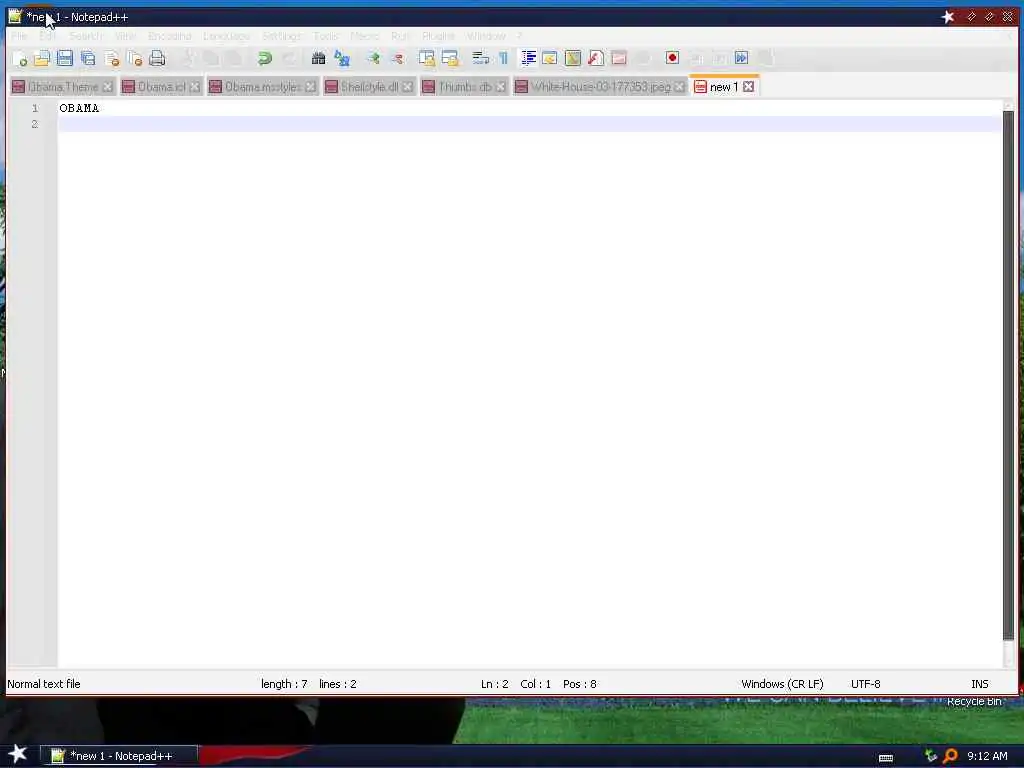Start macro recording
The width and height of the screenshot is (1024, 768).
(x=672, y=58)
